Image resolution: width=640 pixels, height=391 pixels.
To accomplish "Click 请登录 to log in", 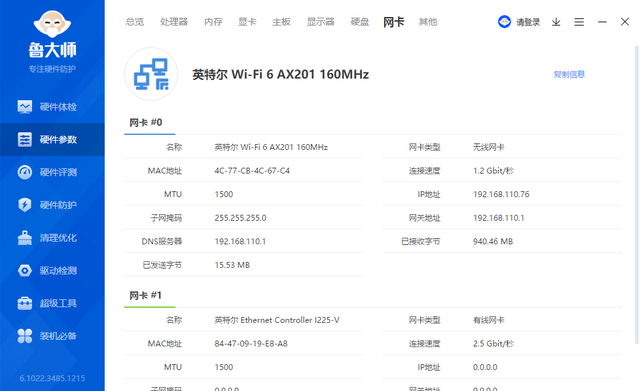I will (x=528, y=22).
